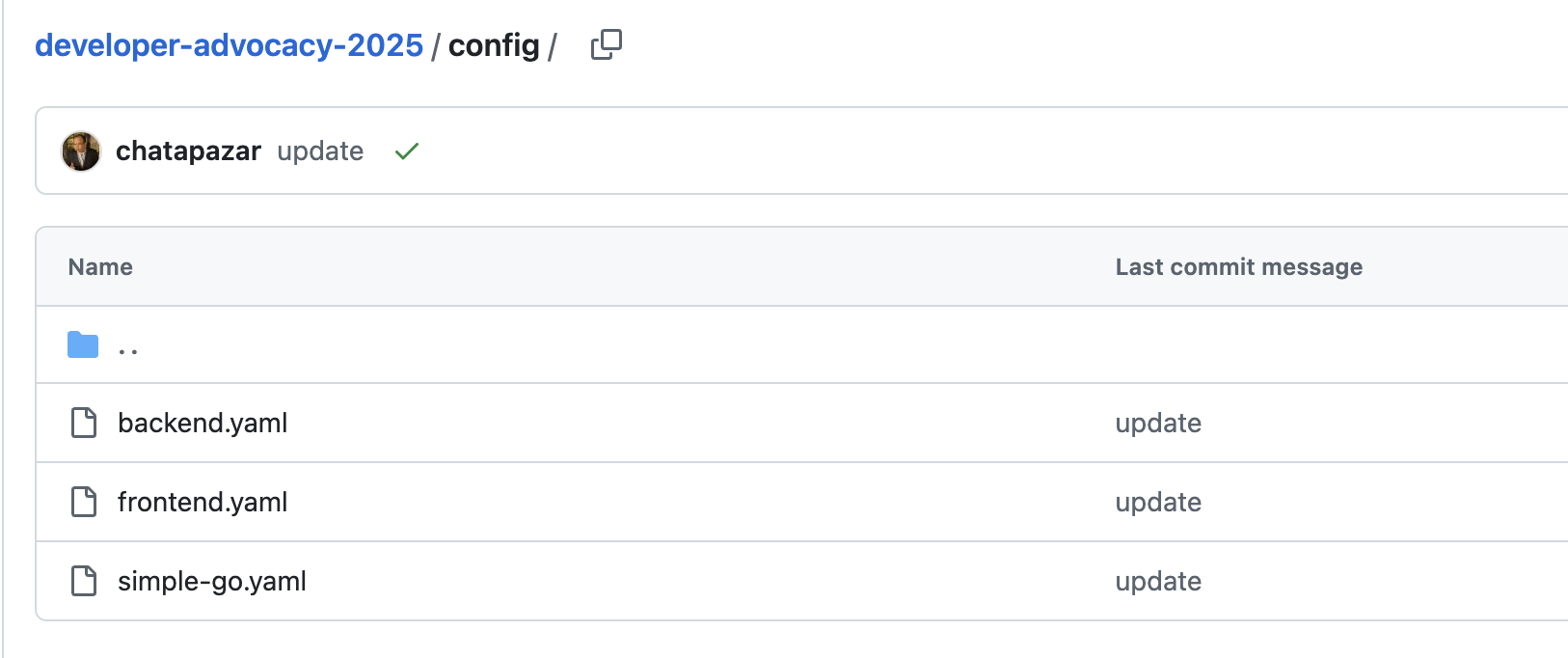Click the config breadcrumb text
Viewport: 1568px width, 658px height.
494,45
